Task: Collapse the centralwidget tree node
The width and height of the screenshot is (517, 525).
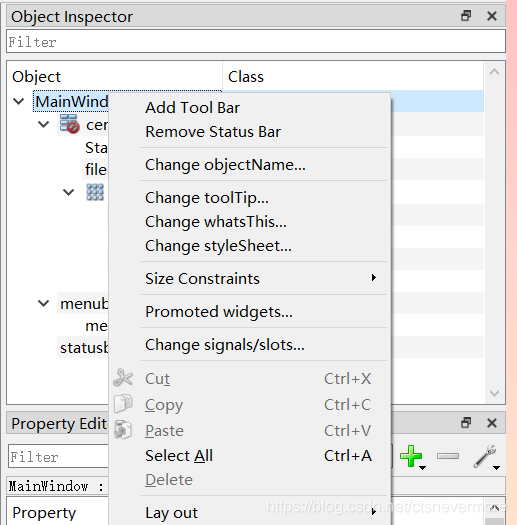Action: [44, 125]
